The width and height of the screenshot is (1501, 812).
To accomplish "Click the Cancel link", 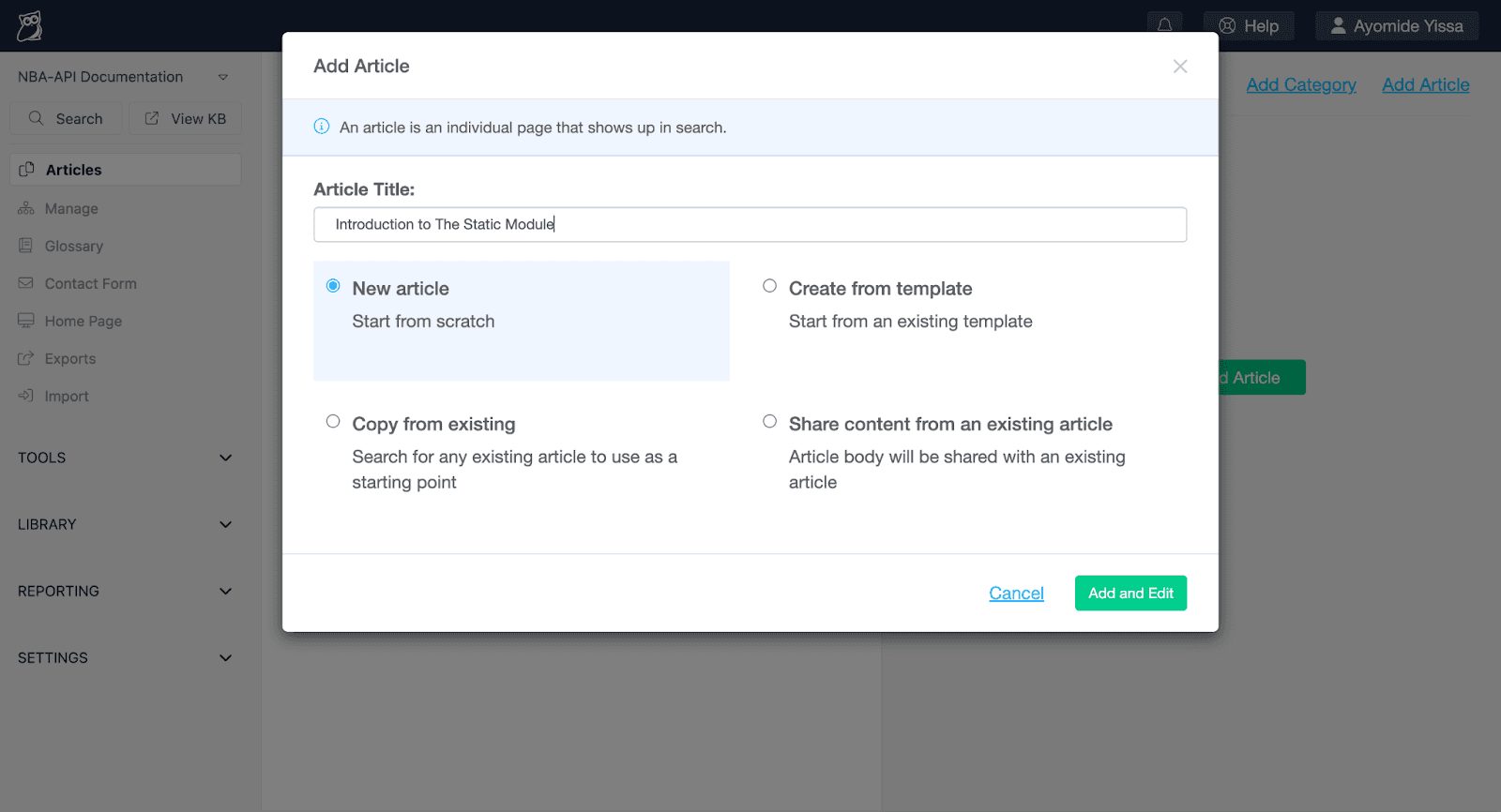I will pyautogui.click(x=1016, y=594).
